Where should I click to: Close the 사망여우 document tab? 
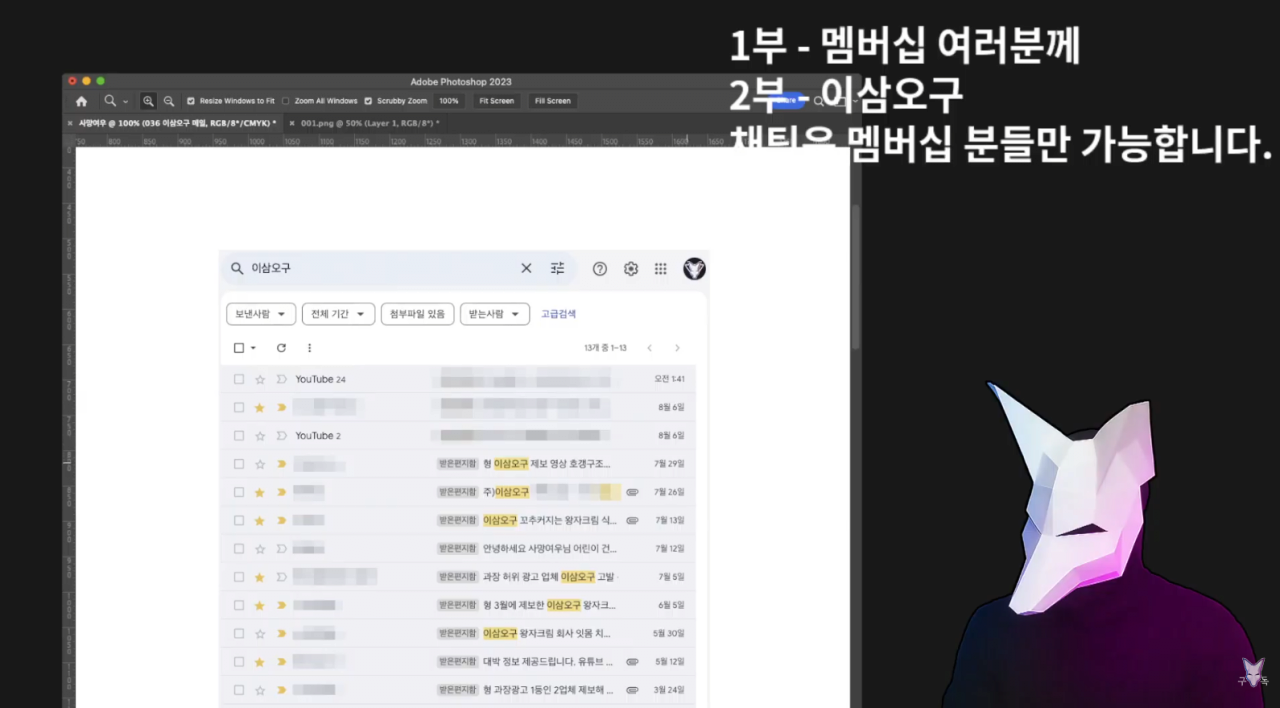70,123
